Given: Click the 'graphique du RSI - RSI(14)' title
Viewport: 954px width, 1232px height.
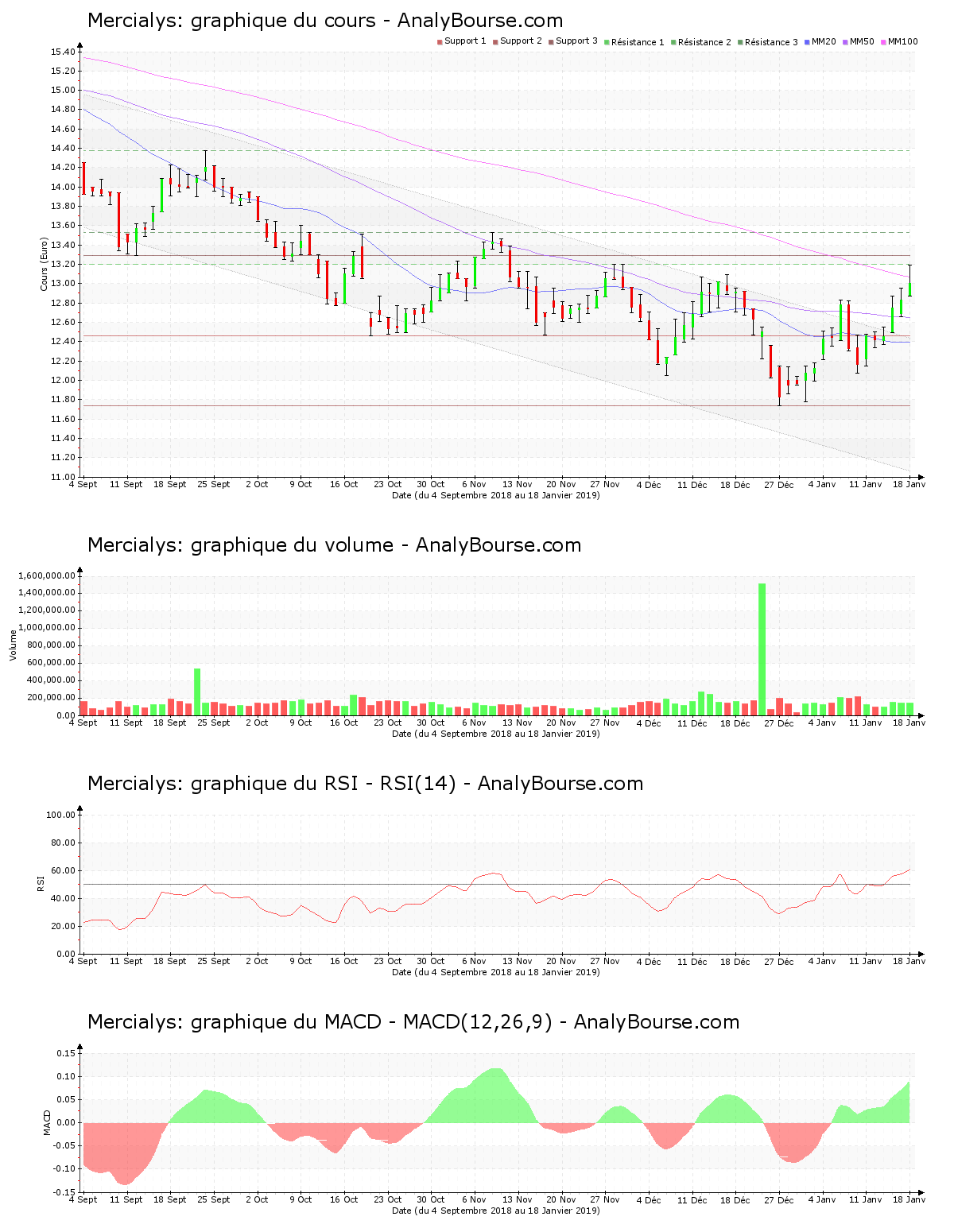Looking at the screenshot, I should click(x=324, y=784).
